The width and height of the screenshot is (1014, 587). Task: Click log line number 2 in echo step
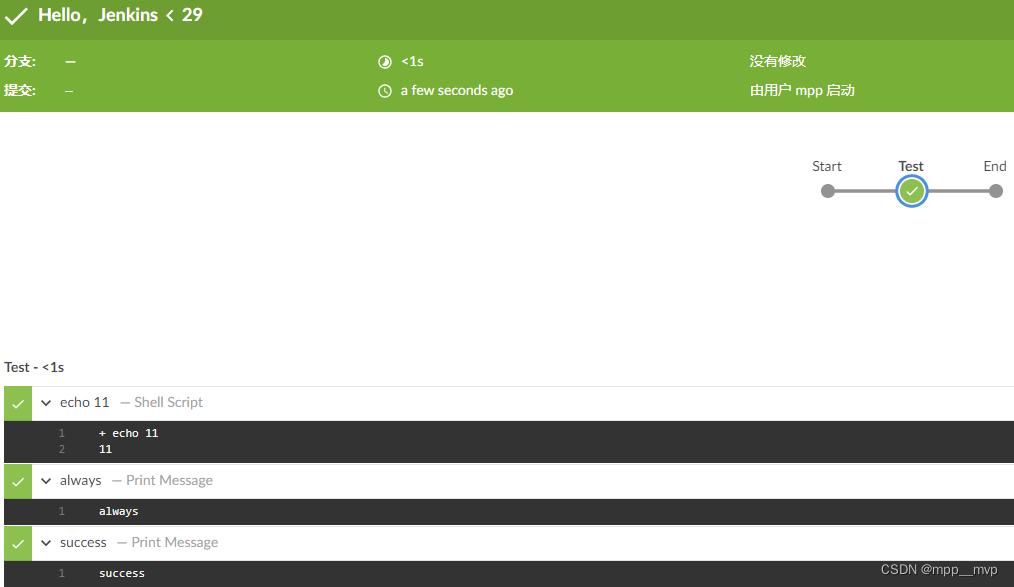click(x=62, y=449)
